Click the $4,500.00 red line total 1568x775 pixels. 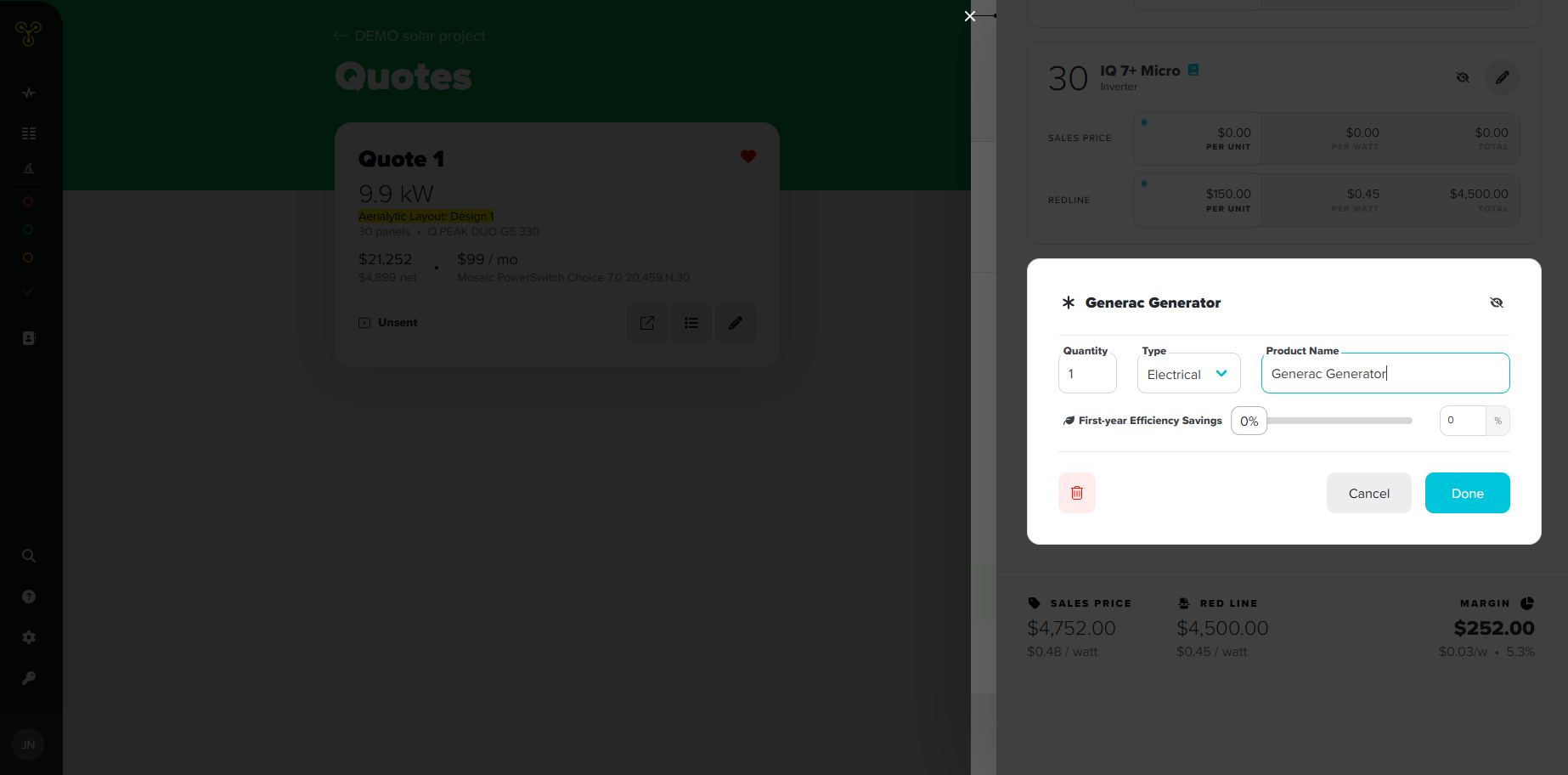coord(1222,628)
